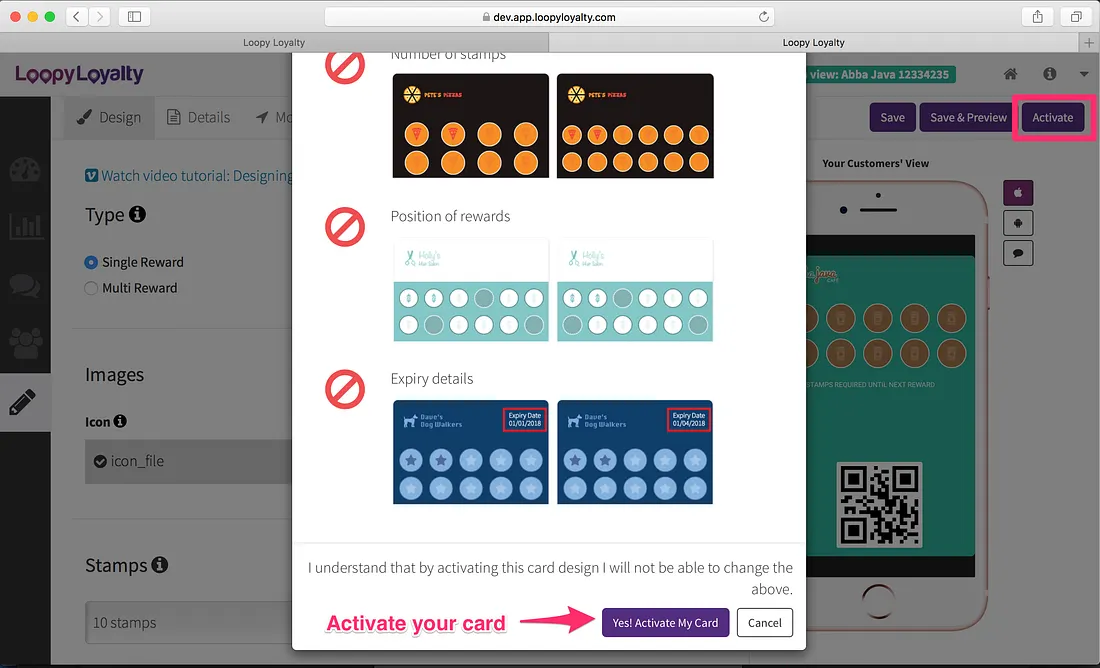Open the chat messages sidebar icon

tap(25, 286)
